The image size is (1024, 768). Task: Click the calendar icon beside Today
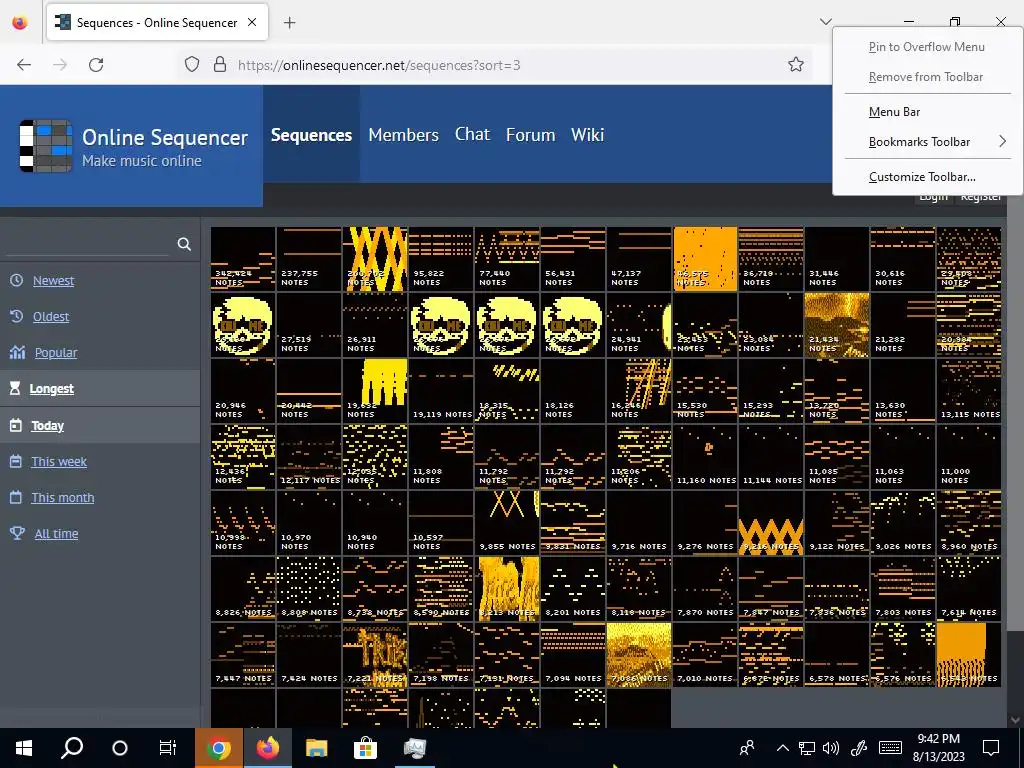(16, 425)
